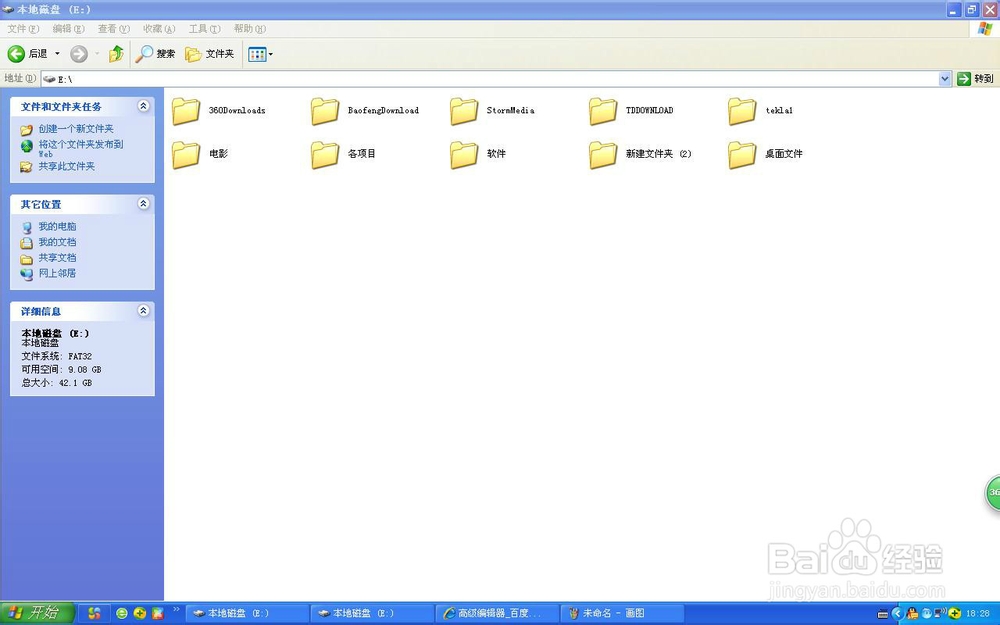This screenshot has width=1000, height=625.
Task: Select the 新建文件夹 (2) folder icon
Action: click(603, 154)
